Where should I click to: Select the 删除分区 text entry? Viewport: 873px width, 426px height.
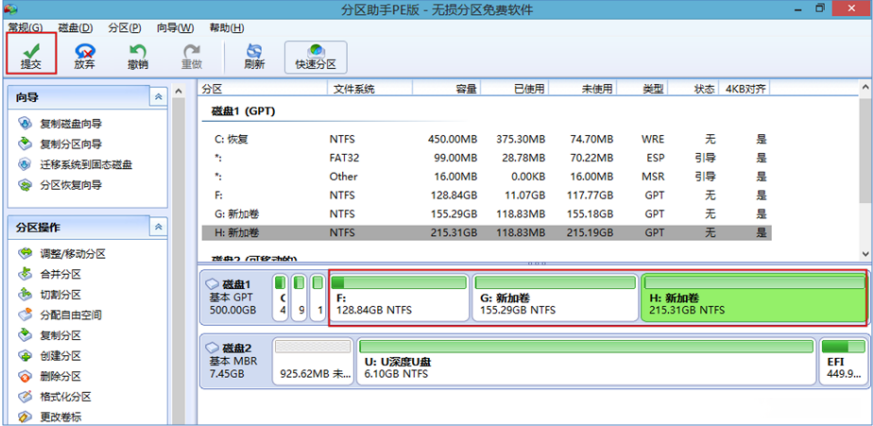coord(61,376)
